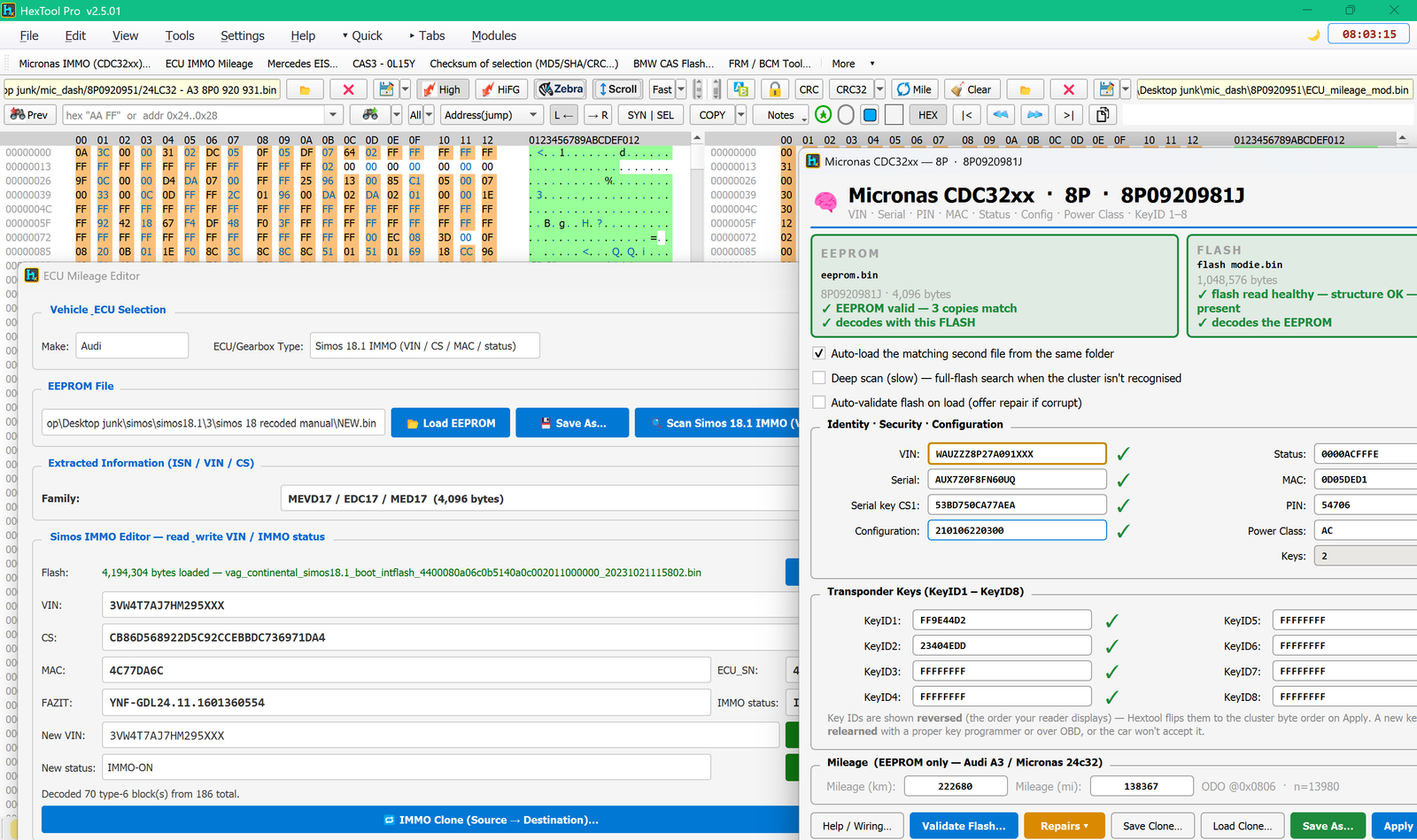Open the BMW CAS Flash module
This screenshot has width=1417, height=840.
674,64
